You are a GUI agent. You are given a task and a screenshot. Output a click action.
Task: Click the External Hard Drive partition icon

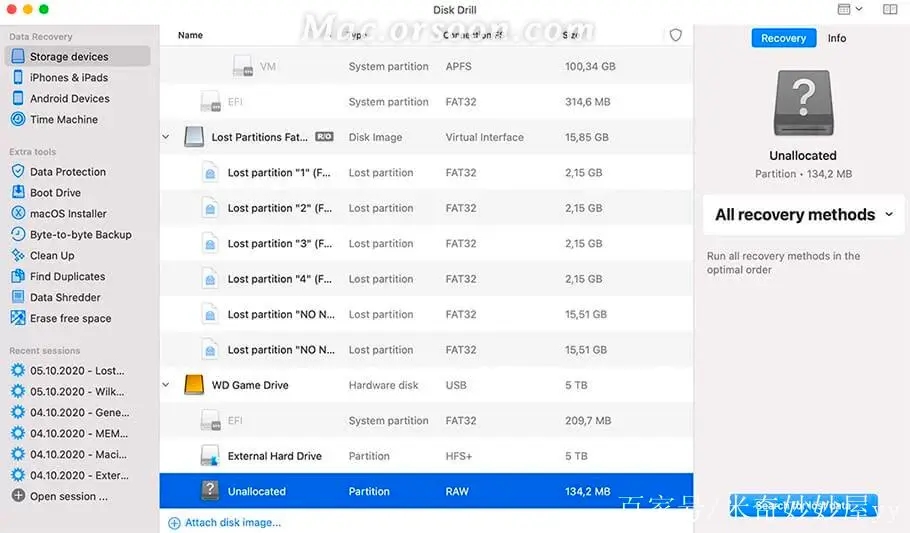pyautogui.click(x=210, y=456)
